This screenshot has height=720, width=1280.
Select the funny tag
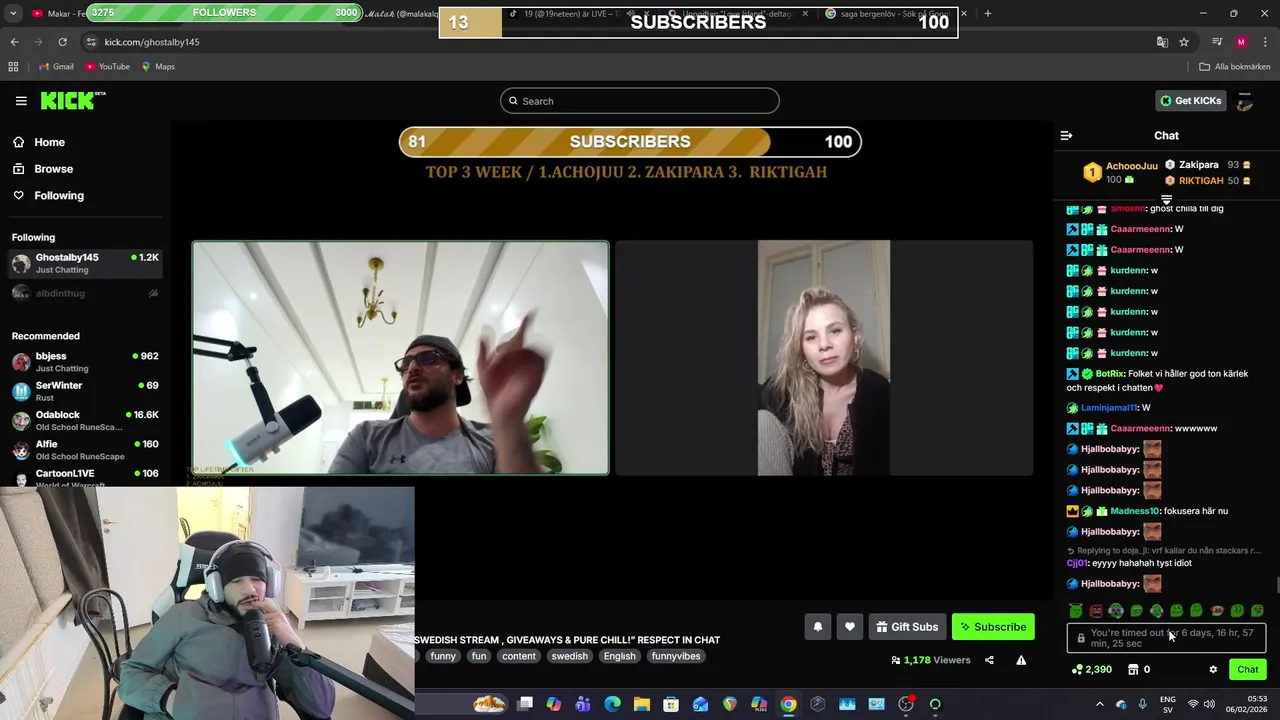443,656
